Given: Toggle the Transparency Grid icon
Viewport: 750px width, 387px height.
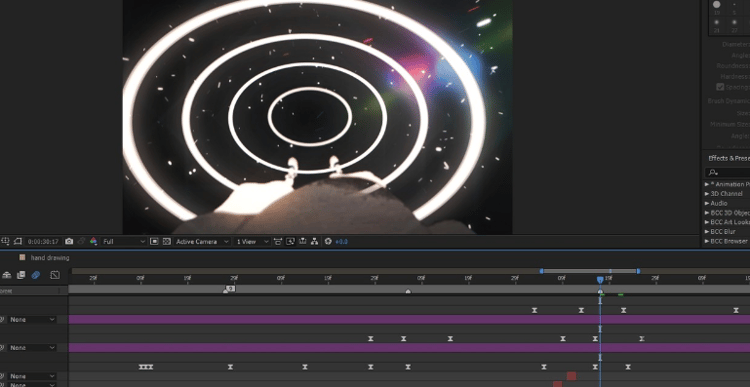Looking at the screenshot, I should coord(166,242).
